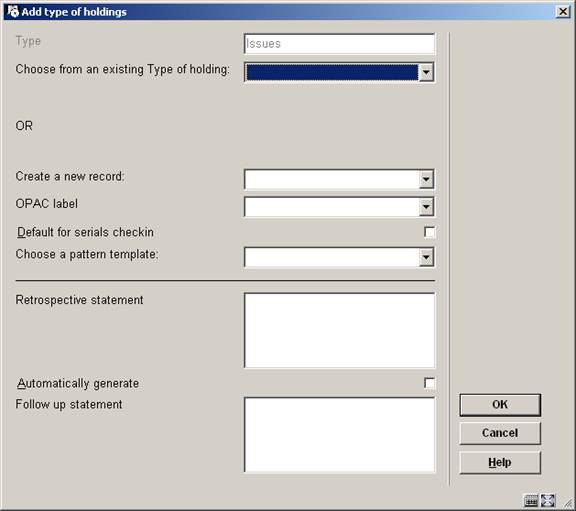Viewport: 576px width, 511px height.
Task: Expand the Choose a pattern template dropdown
Action: [426, 257]
